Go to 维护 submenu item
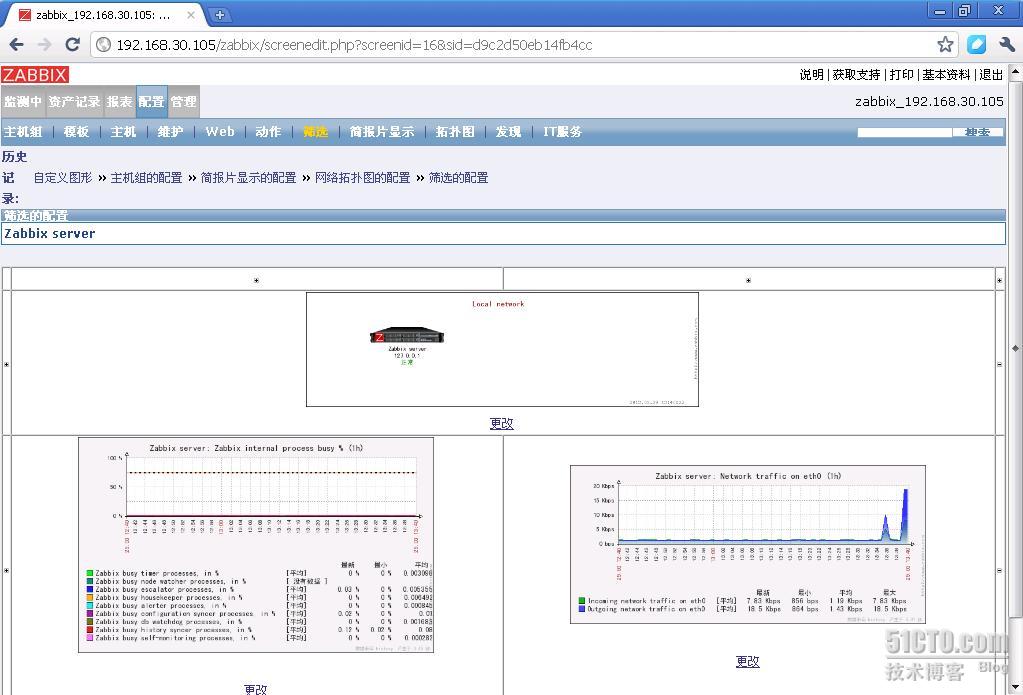The image size is (1023, 695). point(170,132)
